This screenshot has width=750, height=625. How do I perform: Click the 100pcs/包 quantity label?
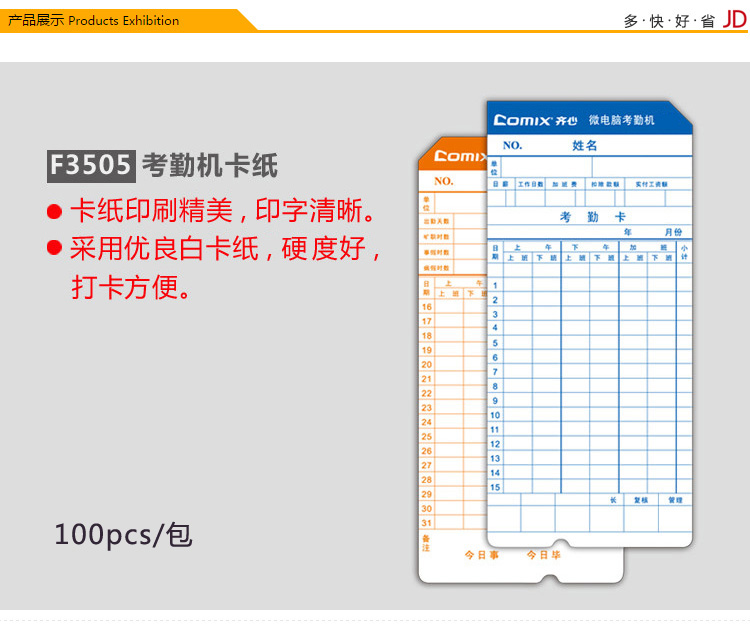123,534
